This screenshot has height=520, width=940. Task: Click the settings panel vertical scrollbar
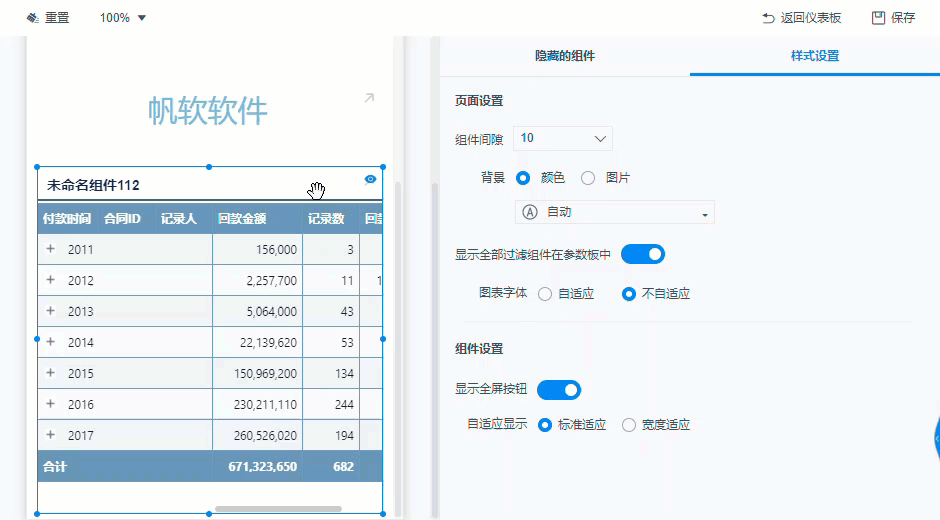tap(435, 350)
